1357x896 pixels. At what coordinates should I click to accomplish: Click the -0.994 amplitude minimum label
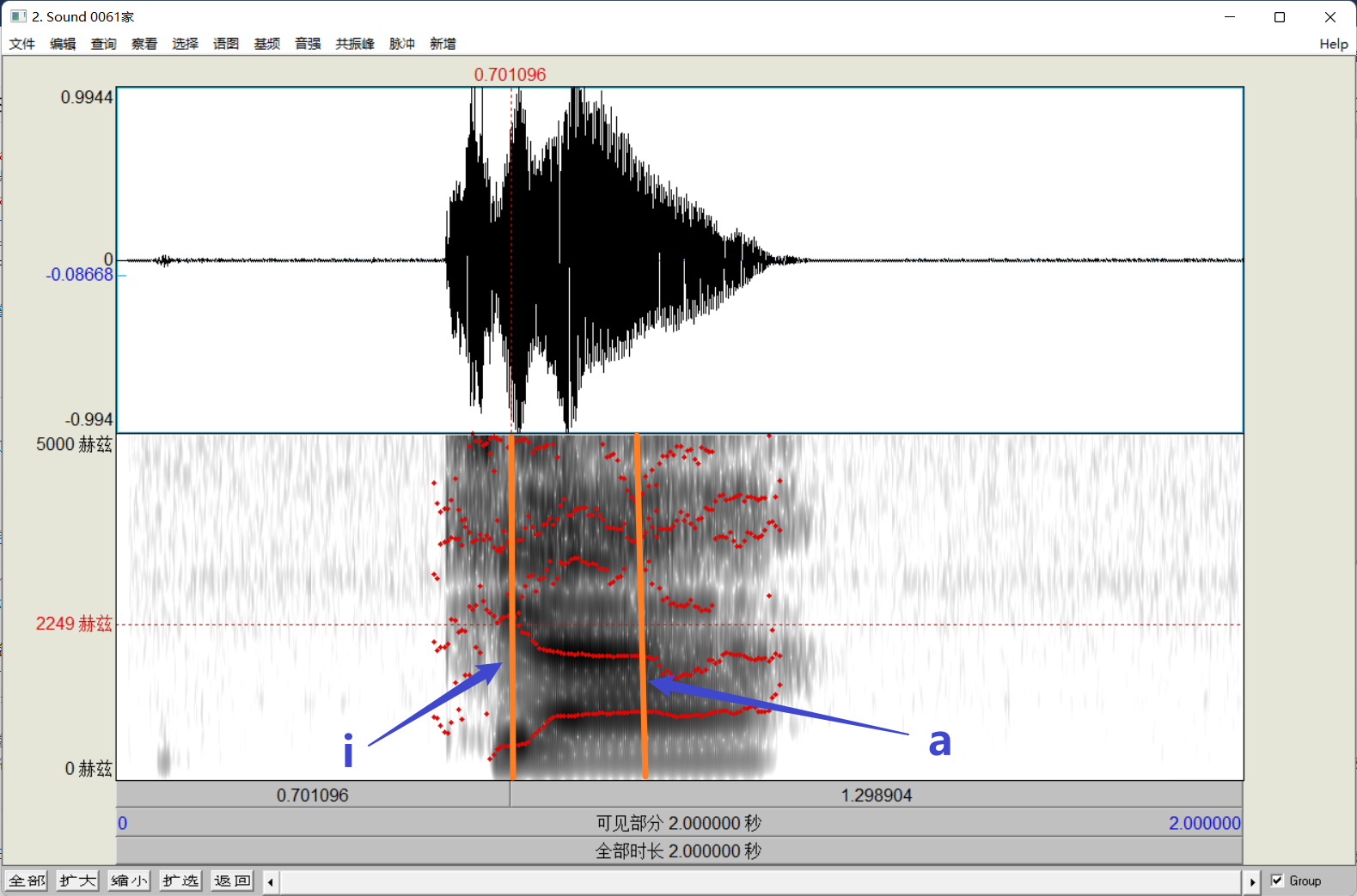click(89, 419)
